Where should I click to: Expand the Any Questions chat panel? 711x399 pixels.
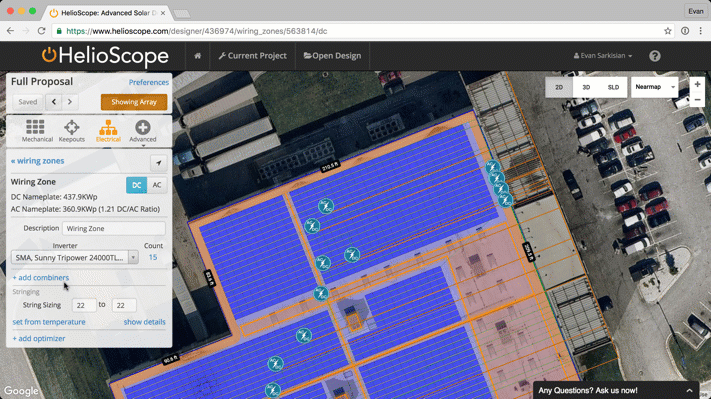coord(615,390)
